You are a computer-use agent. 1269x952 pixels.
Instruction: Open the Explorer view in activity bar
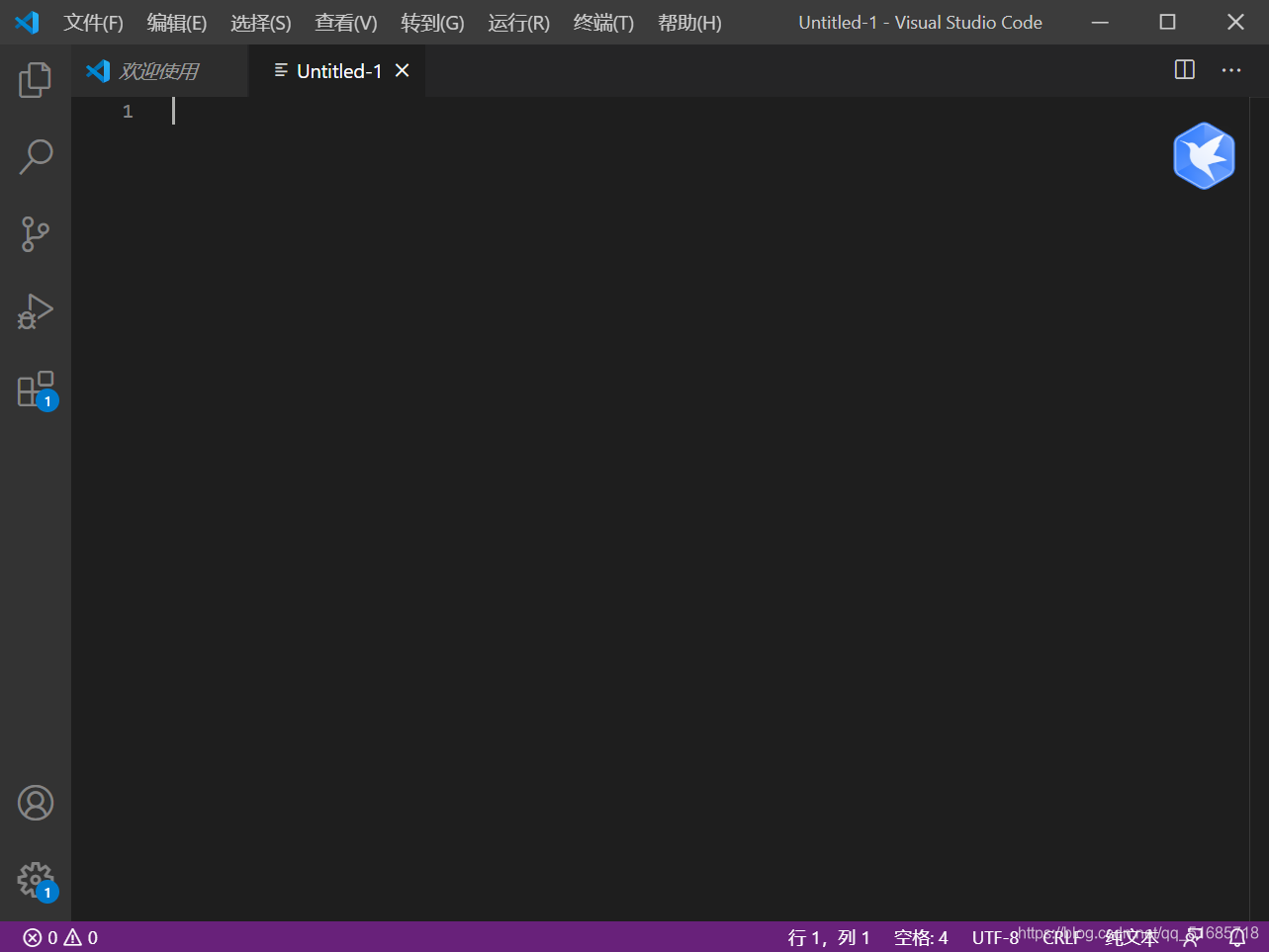coord(35,79)
